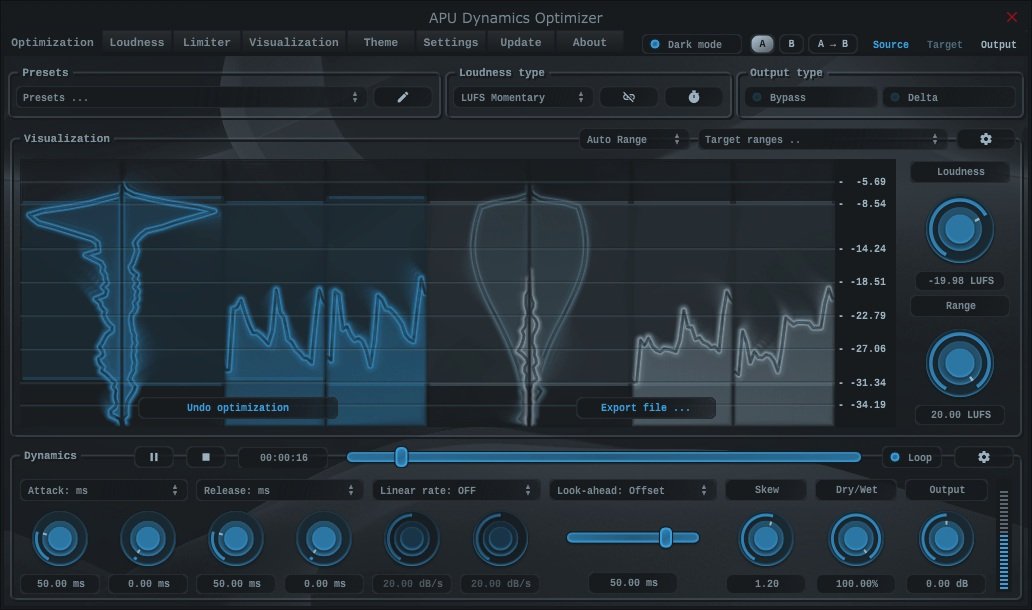Stop playback with the stop button
The height and width of the screenshot is (610, 1032).
pyautogui.click(x=206, y=457)
